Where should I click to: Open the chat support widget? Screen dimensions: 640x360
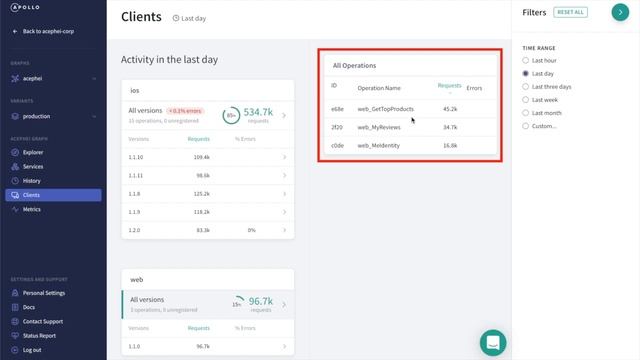click(493, 343)
